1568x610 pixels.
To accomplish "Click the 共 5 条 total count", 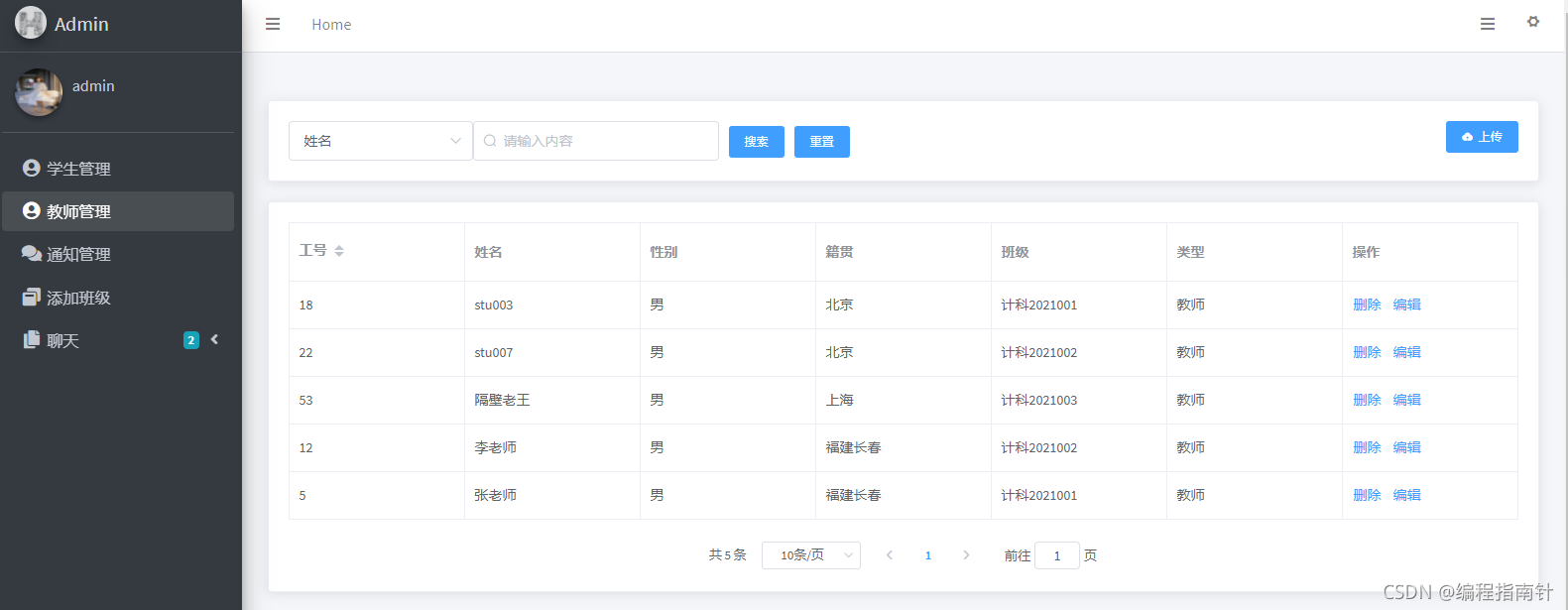I will [x=727, y=555].
